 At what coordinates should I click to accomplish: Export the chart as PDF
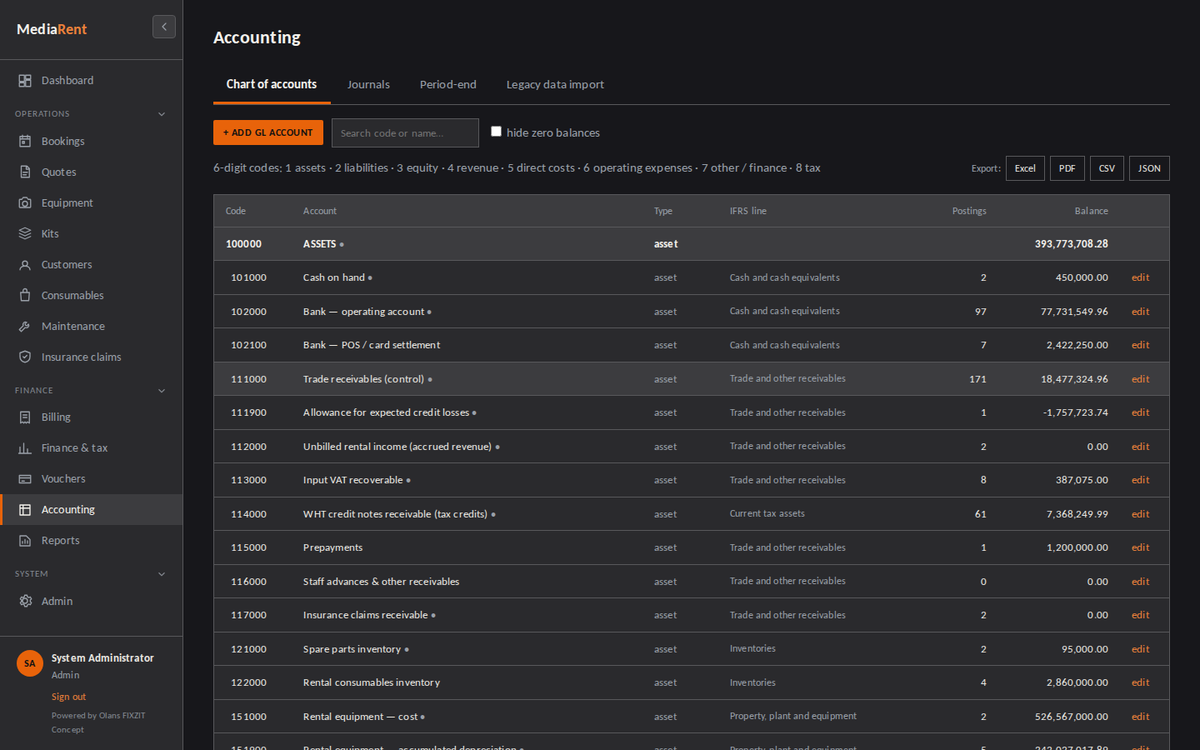[1067, 168]
